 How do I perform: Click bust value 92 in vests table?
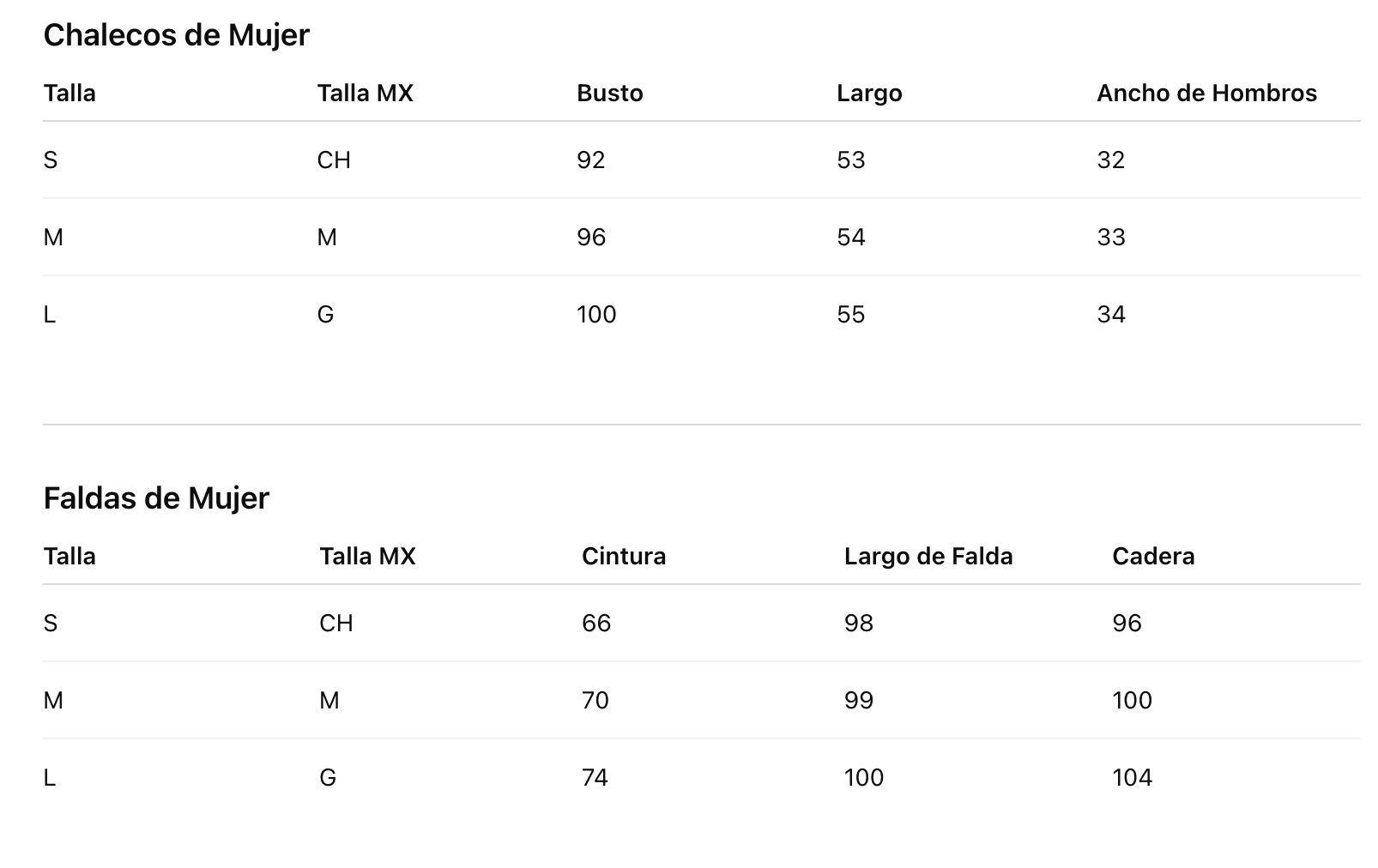[591, 160]
